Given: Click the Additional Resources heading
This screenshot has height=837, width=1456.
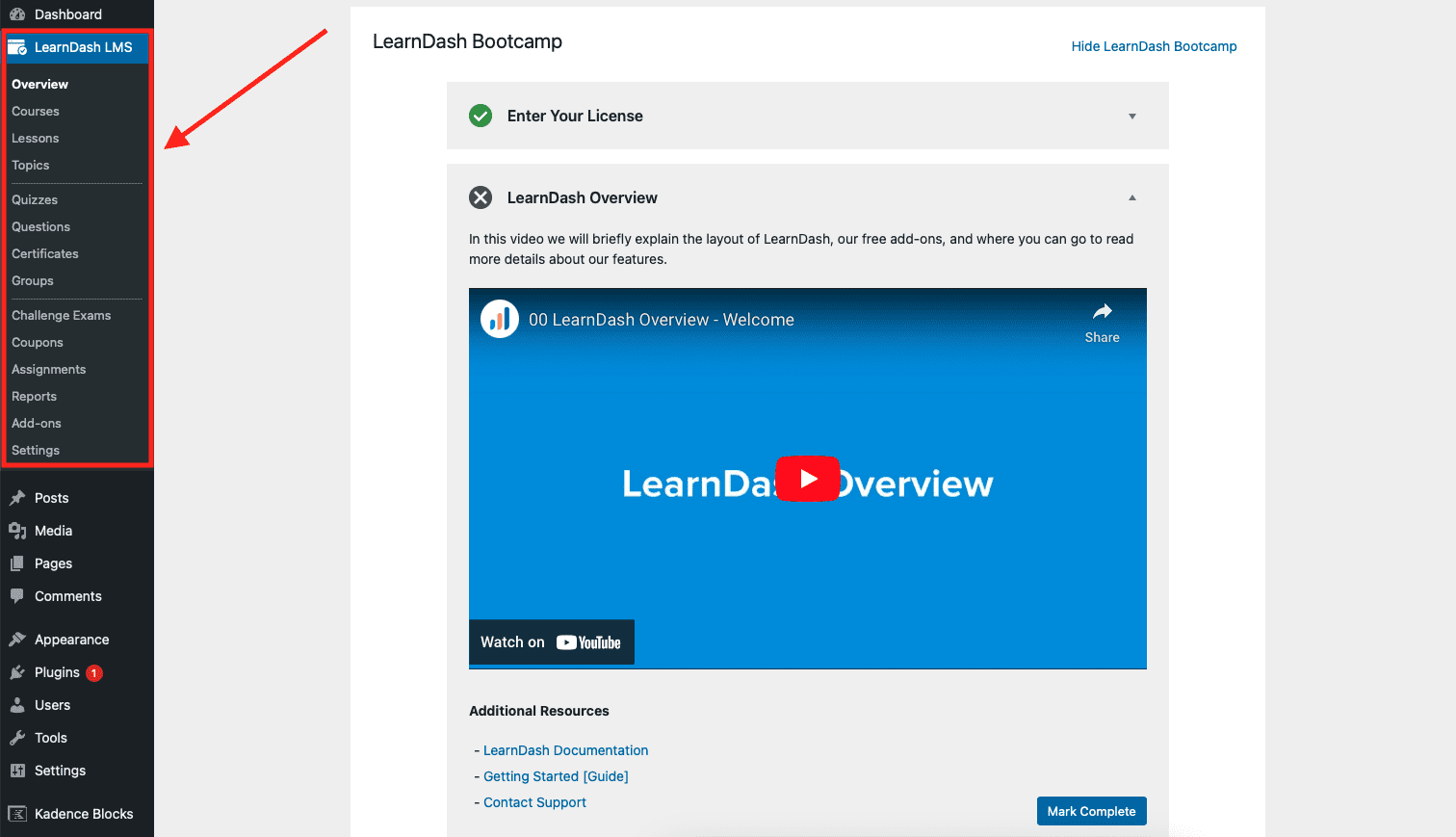Looking at the screenshot, I should tap(539, 711).
